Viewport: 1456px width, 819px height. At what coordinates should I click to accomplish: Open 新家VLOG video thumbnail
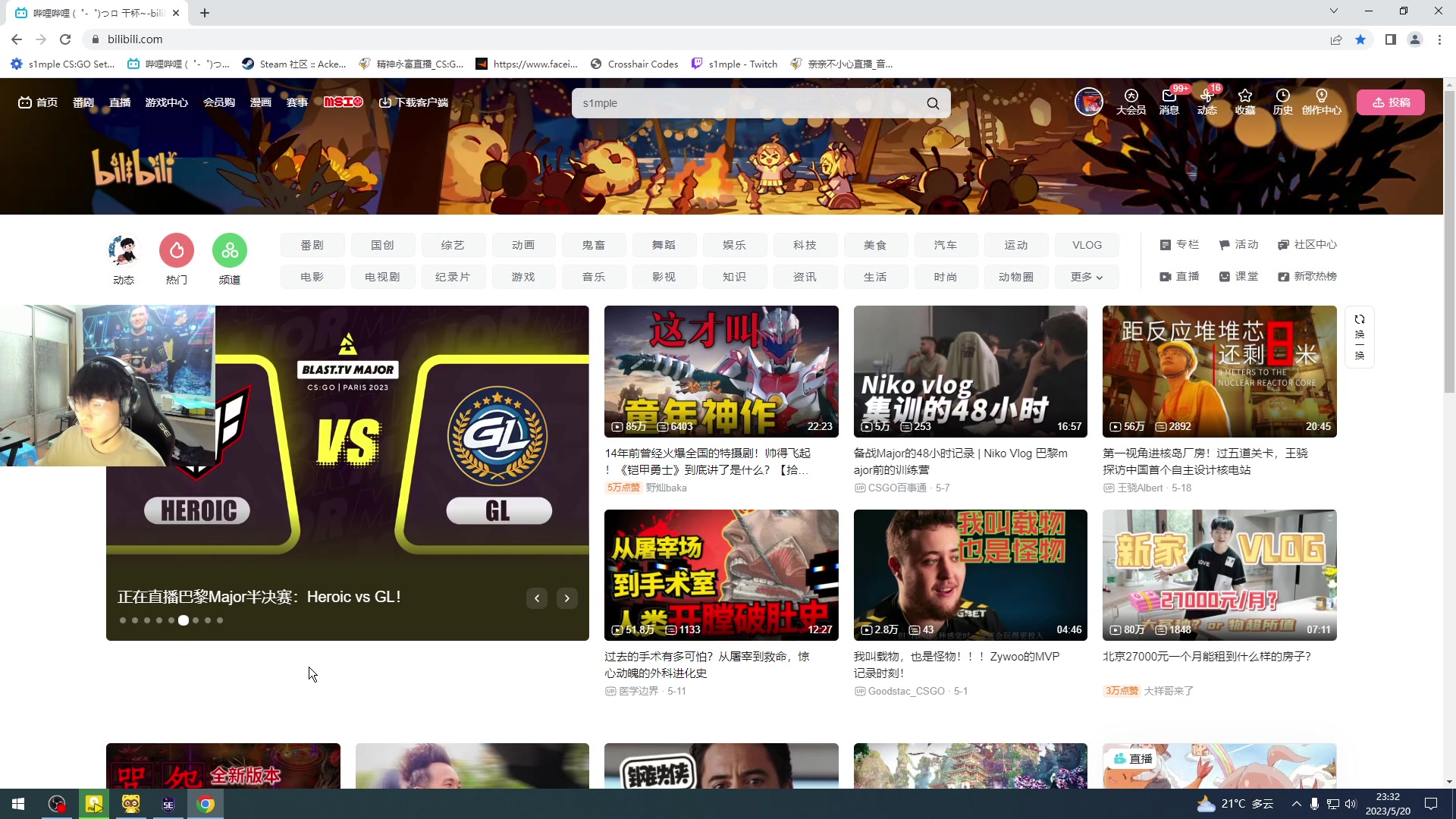(x=1219, y=575)
